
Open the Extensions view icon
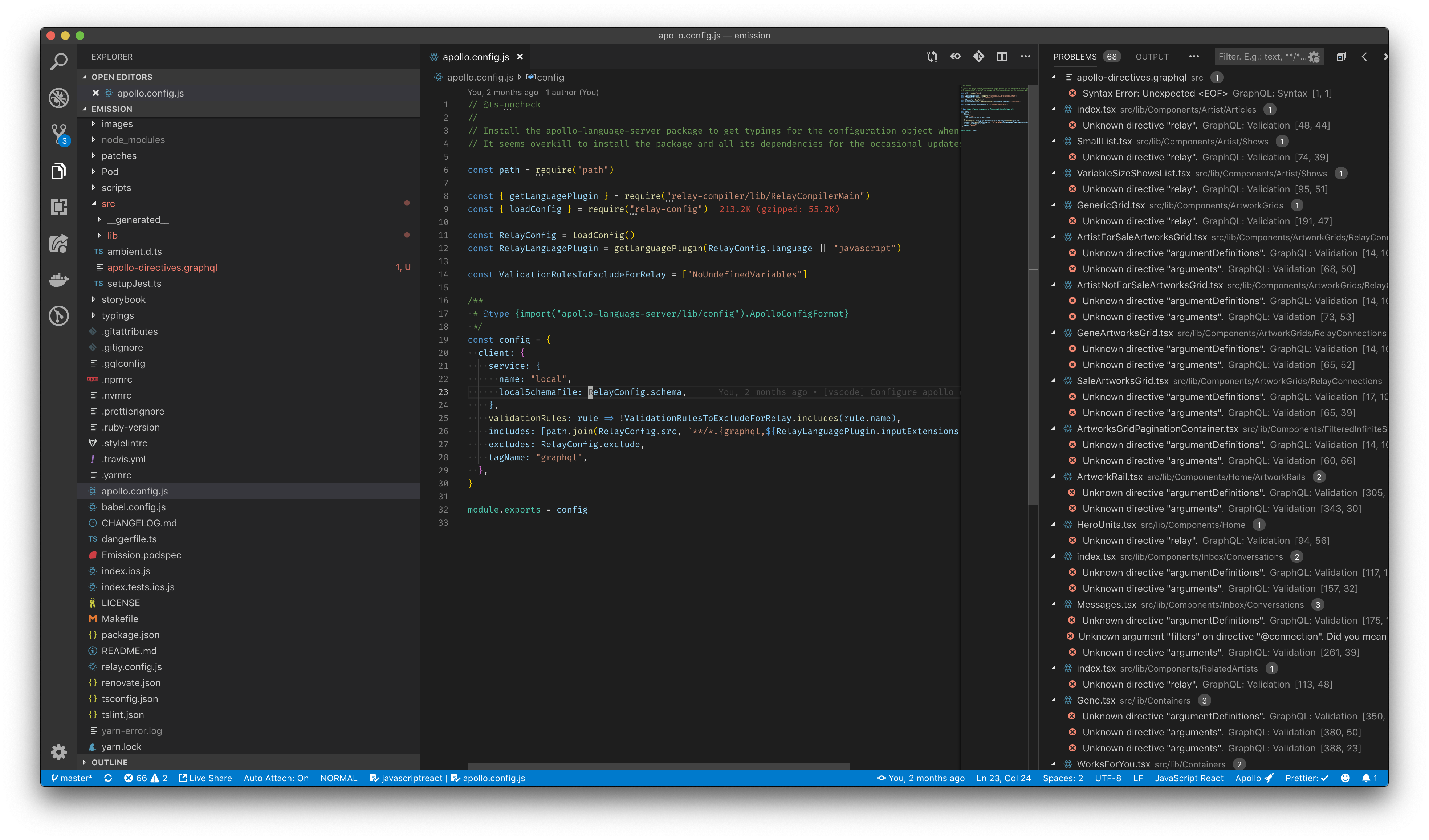click(x=58, y=207)
